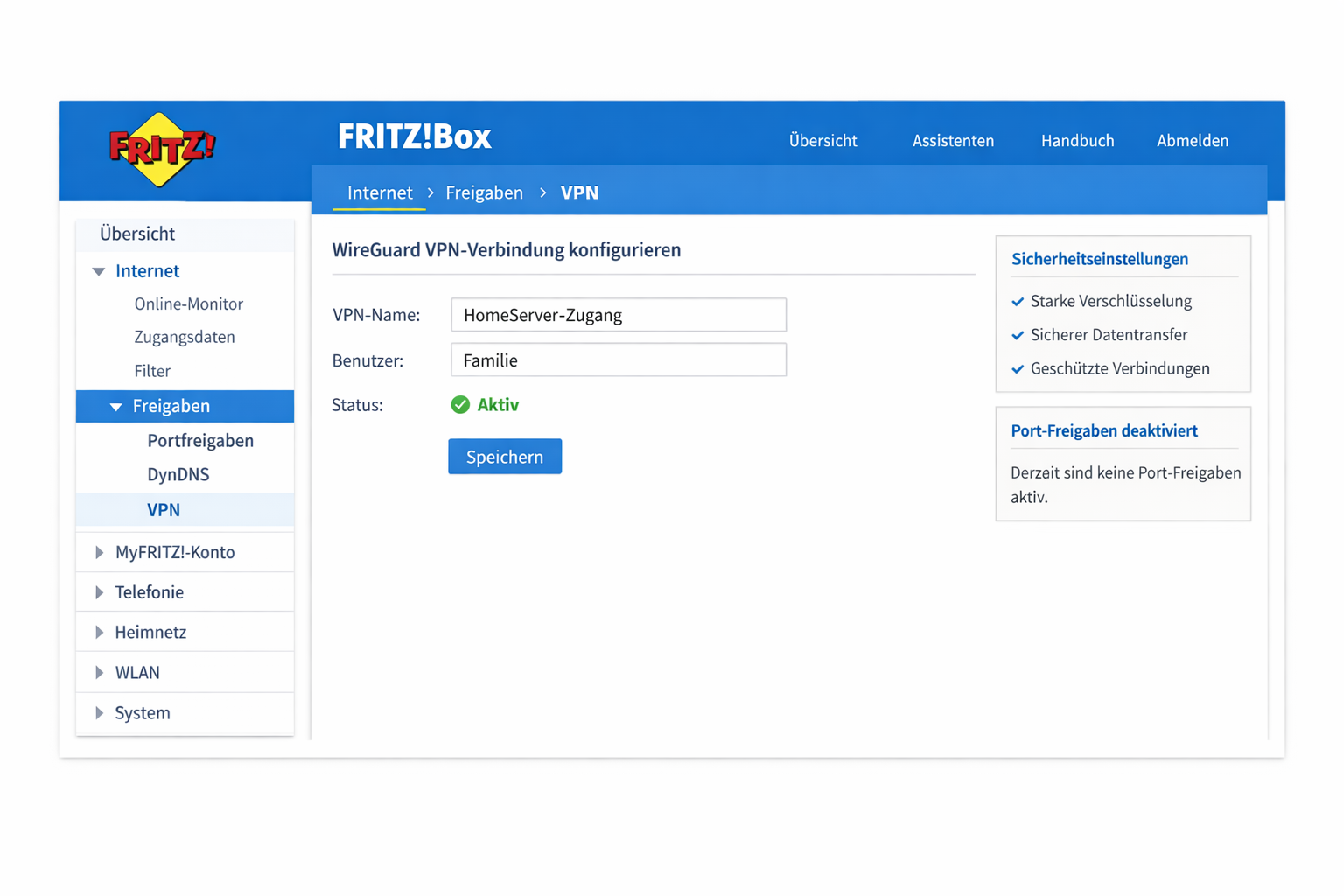1344x896 pixels.
Task: Click the checkmark beside Sicherer Datentransfer
Action: (1018, 335)
